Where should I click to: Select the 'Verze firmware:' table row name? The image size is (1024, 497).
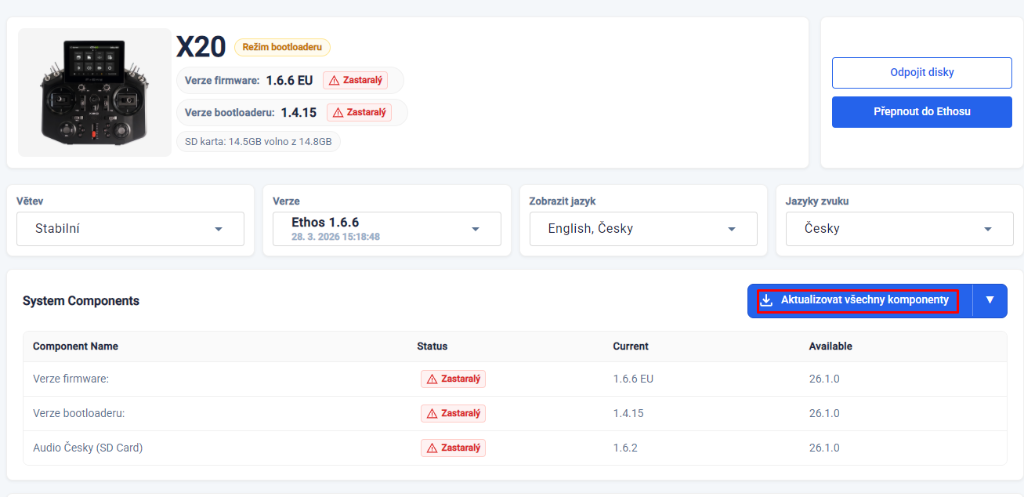71,379
